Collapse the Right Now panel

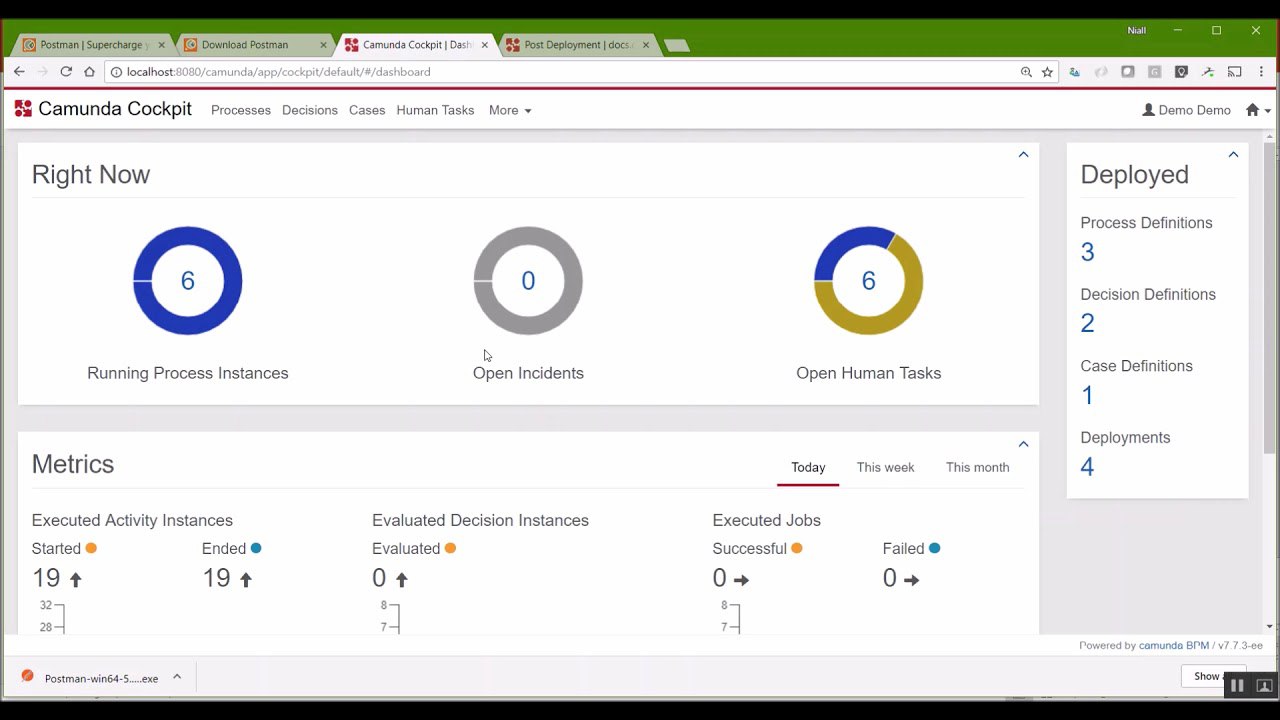(1023, 154)
